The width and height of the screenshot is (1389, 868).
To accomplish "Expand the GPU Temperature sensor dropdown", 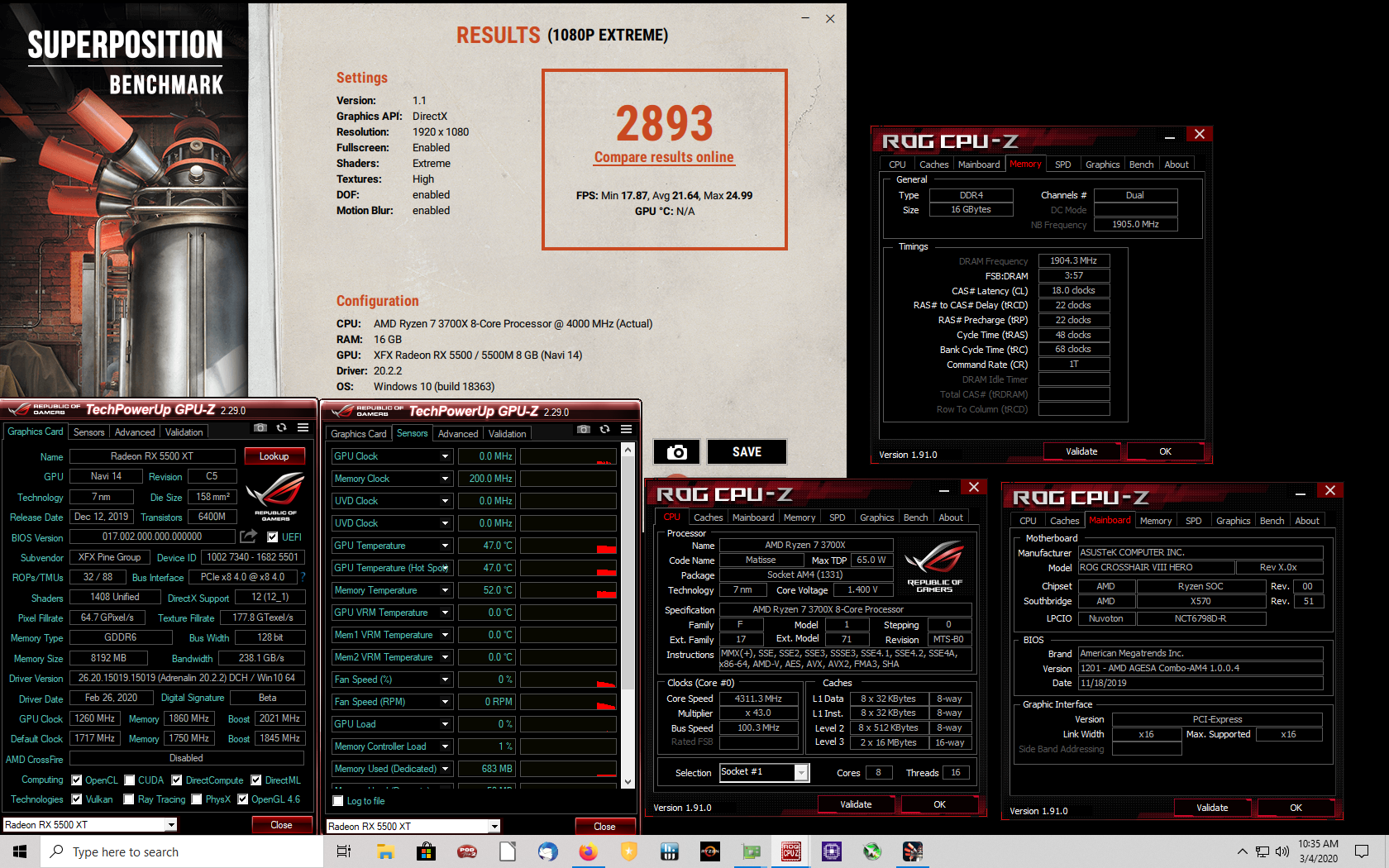I will 445,546.
